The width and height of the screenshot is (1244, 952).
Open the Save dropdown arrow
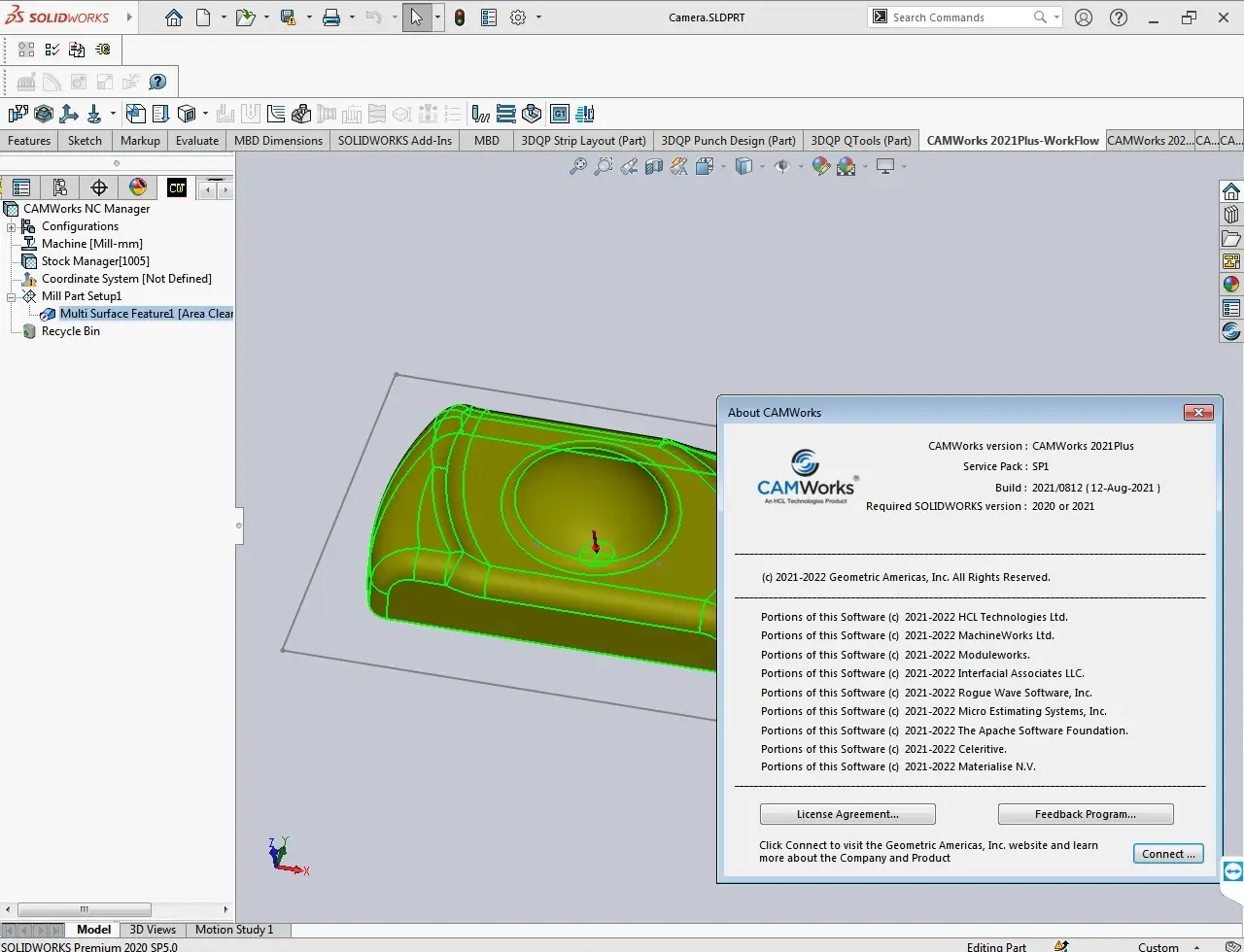tap(309, 17)
